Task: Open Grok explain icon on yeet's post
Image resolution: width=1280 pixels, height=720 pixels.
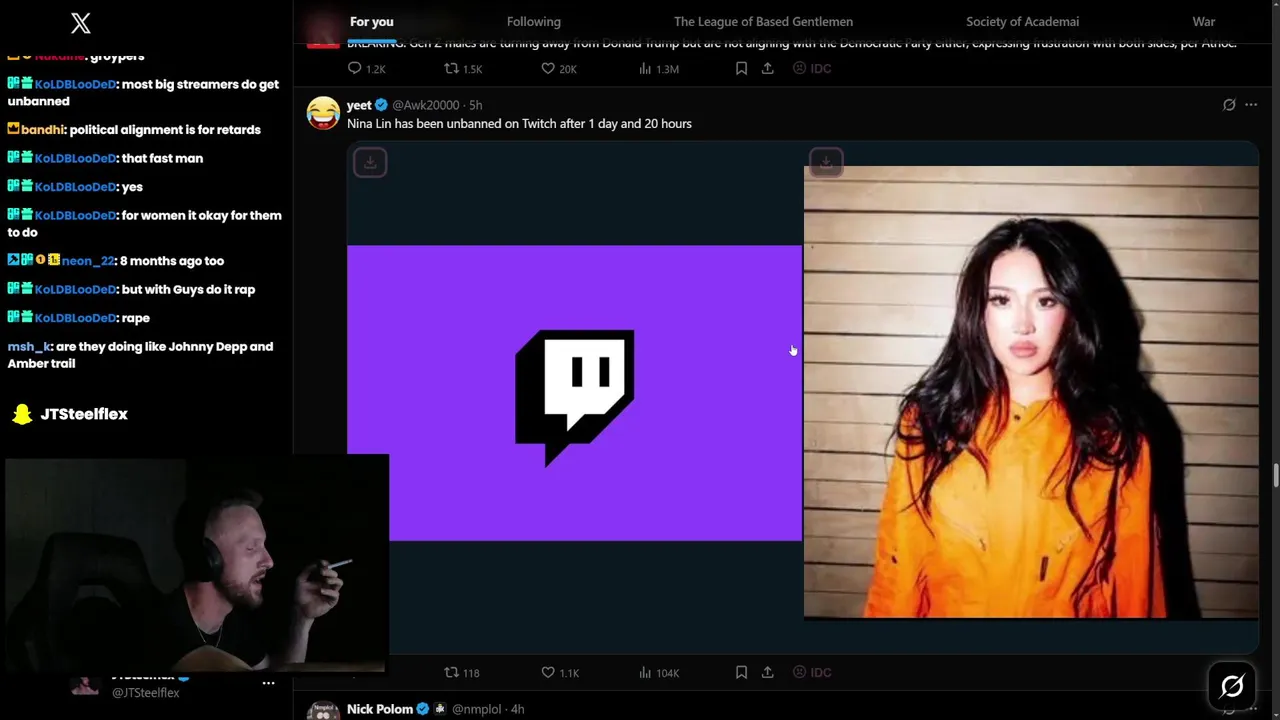Action: tap(1229, 105)
